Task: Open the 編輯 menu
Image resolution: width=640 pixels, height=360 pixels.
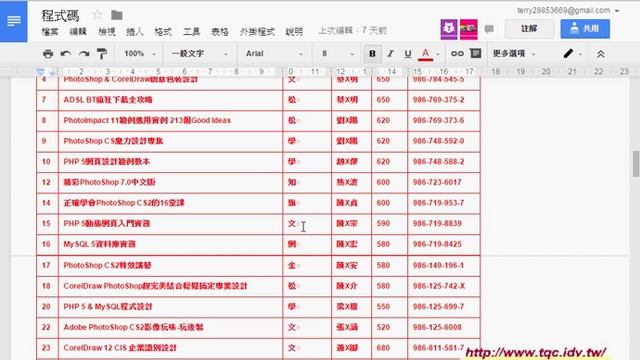Action: [x=78, y=31]
